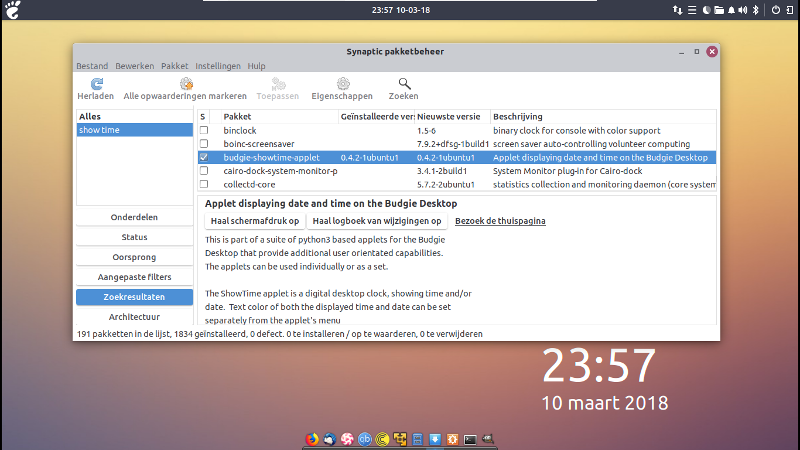Screen dimensions: 800x450
Task: Click the Bluetooth tray icon
Action: point(756,10)
